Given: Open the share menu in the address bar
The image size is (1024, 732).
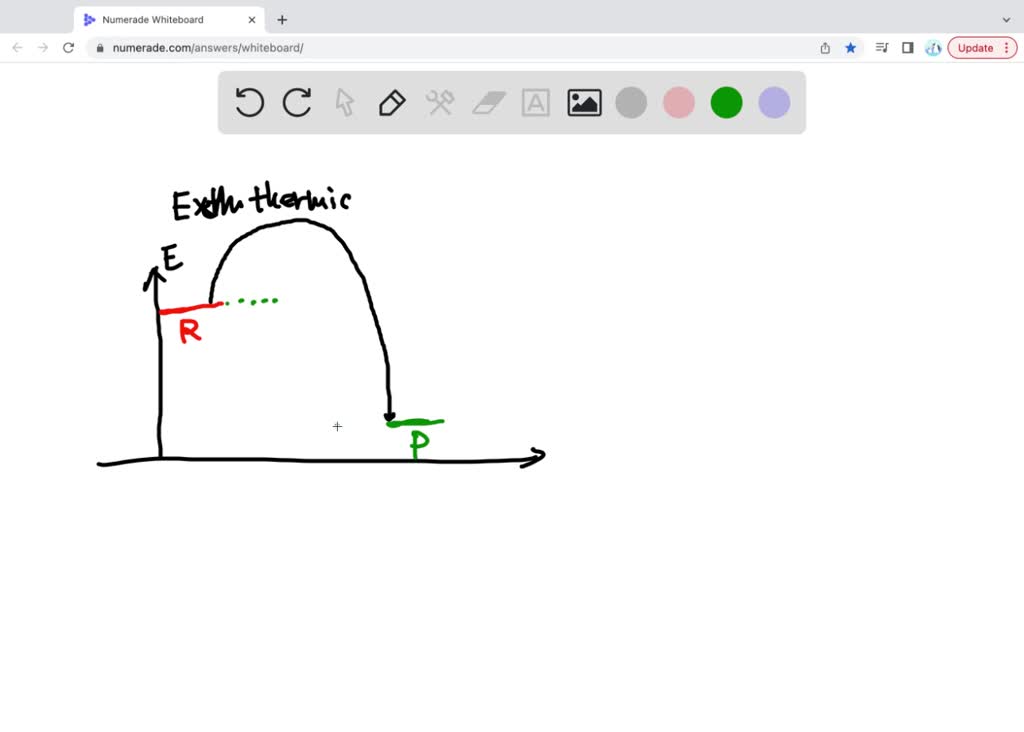Looking at the screenshot, I should pos(824,47).
